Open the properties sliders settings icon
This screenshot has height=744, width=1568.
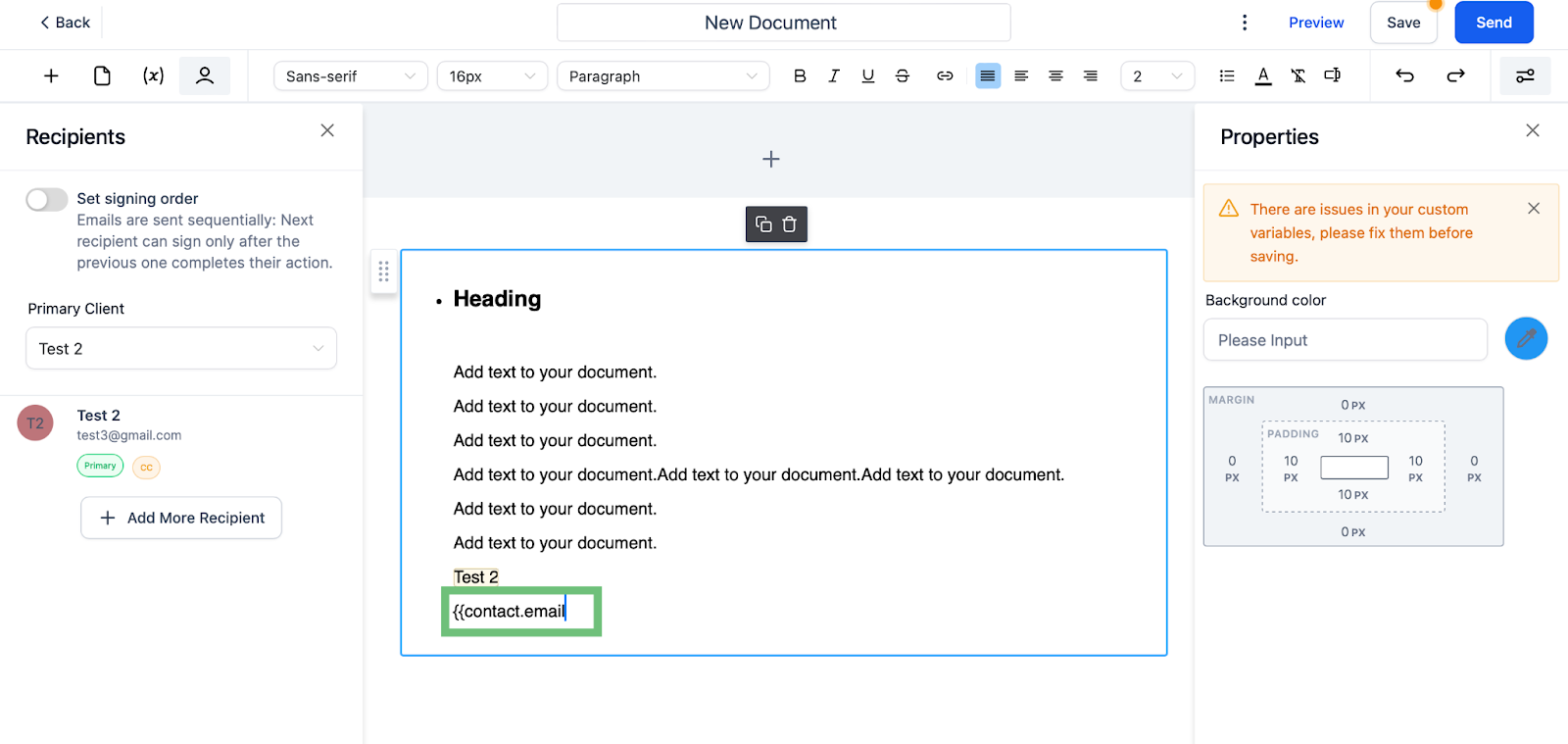tap(1525, 75)
